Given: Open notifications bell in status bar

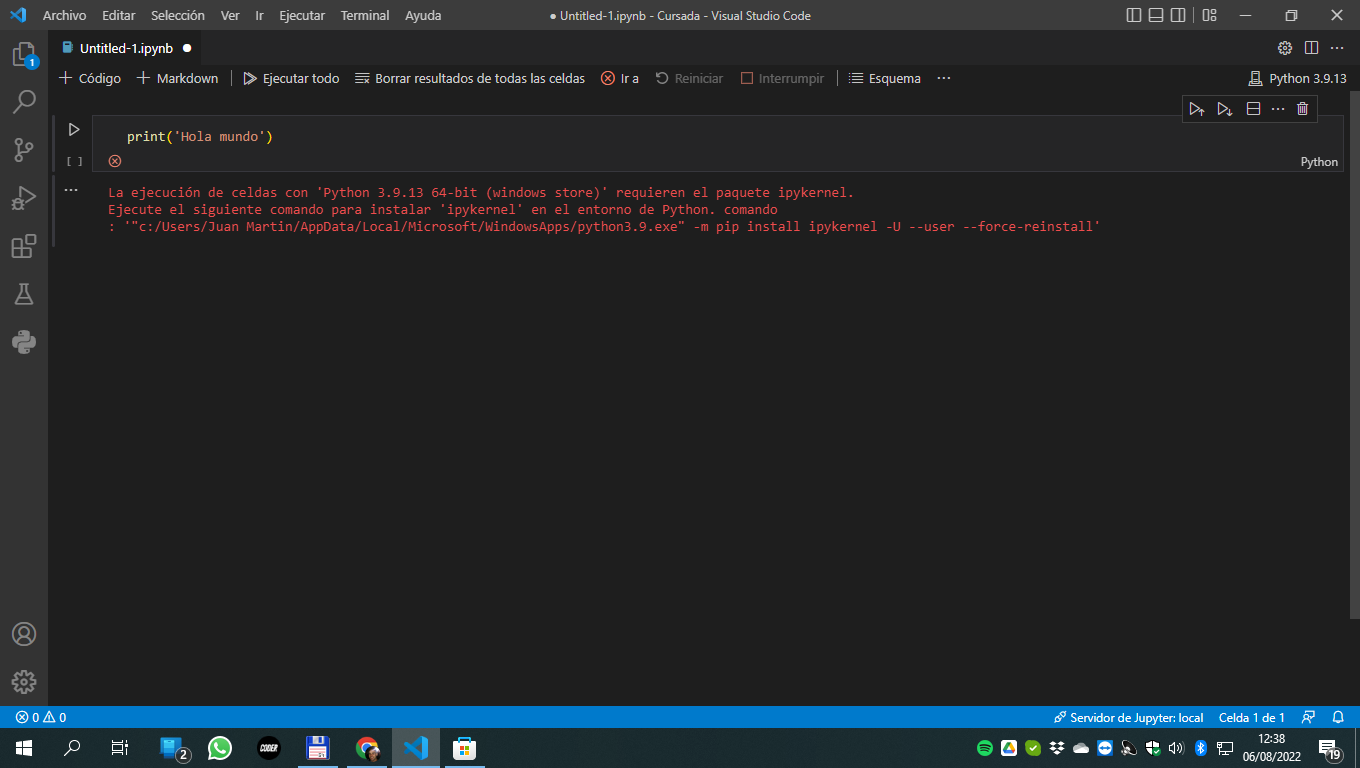Looking at the screenshot, I should coord(1338,717).
